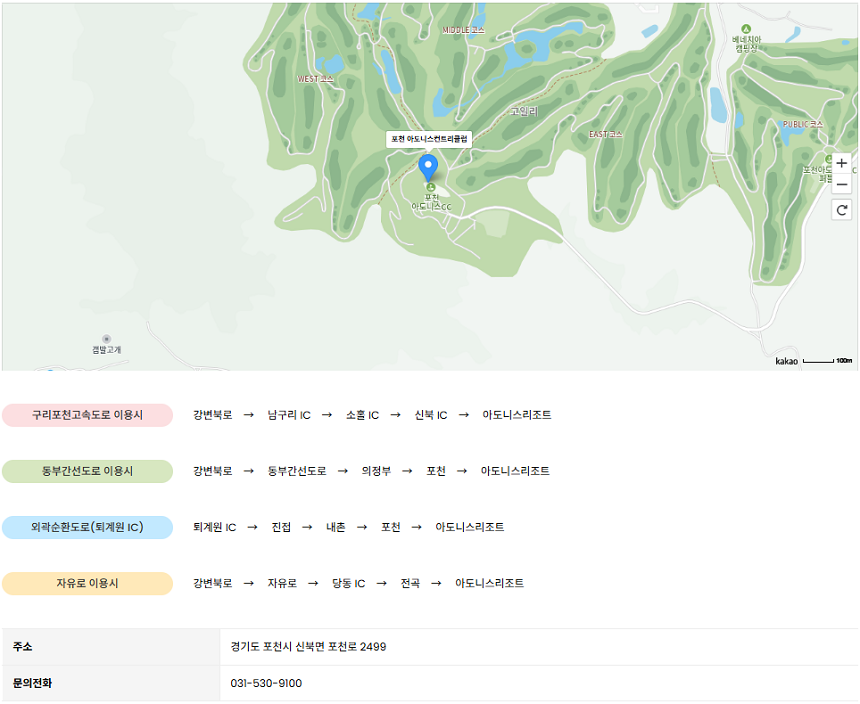Viewport: 860px width, 704px height.
Task: Click the WEST 코스 label on map
Action: pyautogui.click(x=315, y=78)
